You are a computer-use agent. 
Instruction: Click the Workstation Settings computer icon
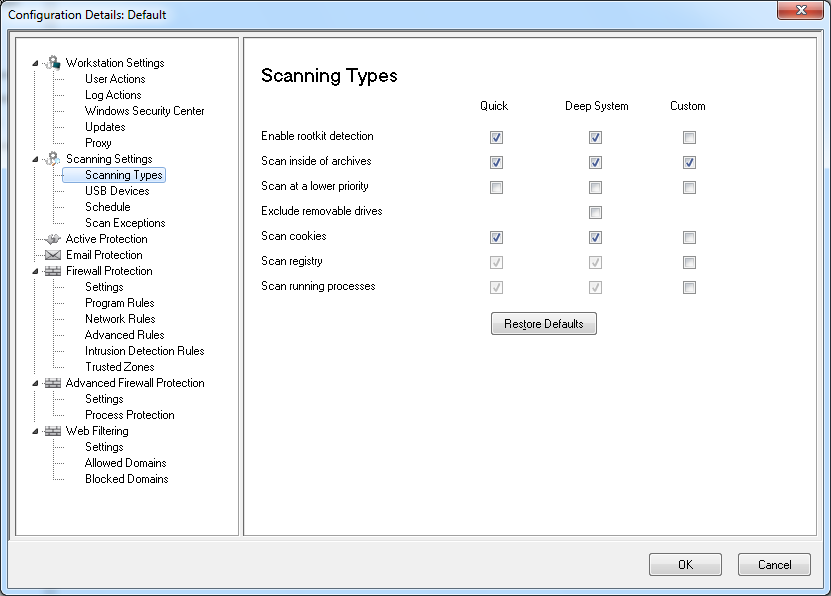click(54, 63)
